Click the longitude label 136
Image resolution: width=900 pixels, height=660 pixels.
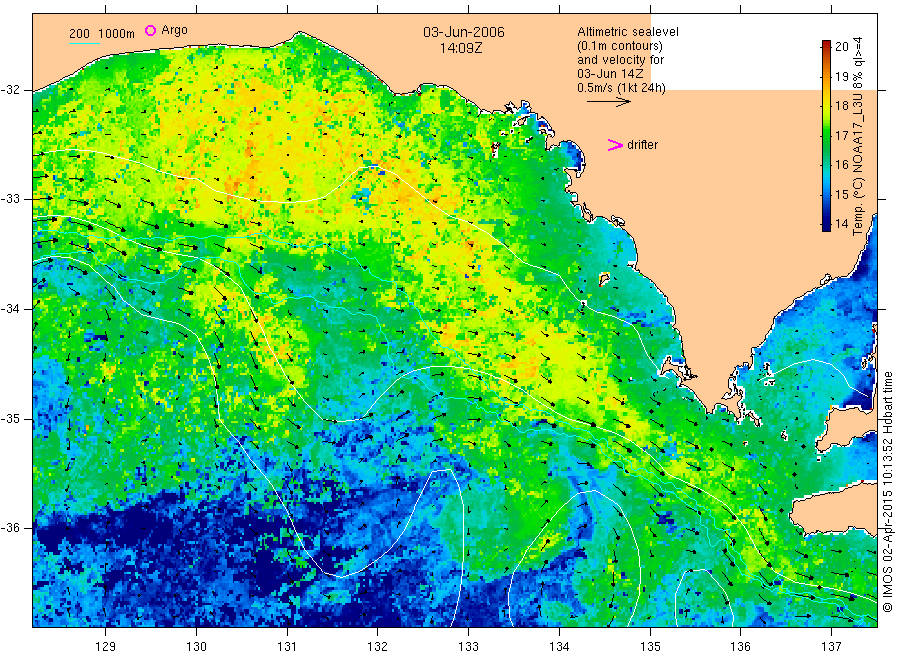click(740, 647)
